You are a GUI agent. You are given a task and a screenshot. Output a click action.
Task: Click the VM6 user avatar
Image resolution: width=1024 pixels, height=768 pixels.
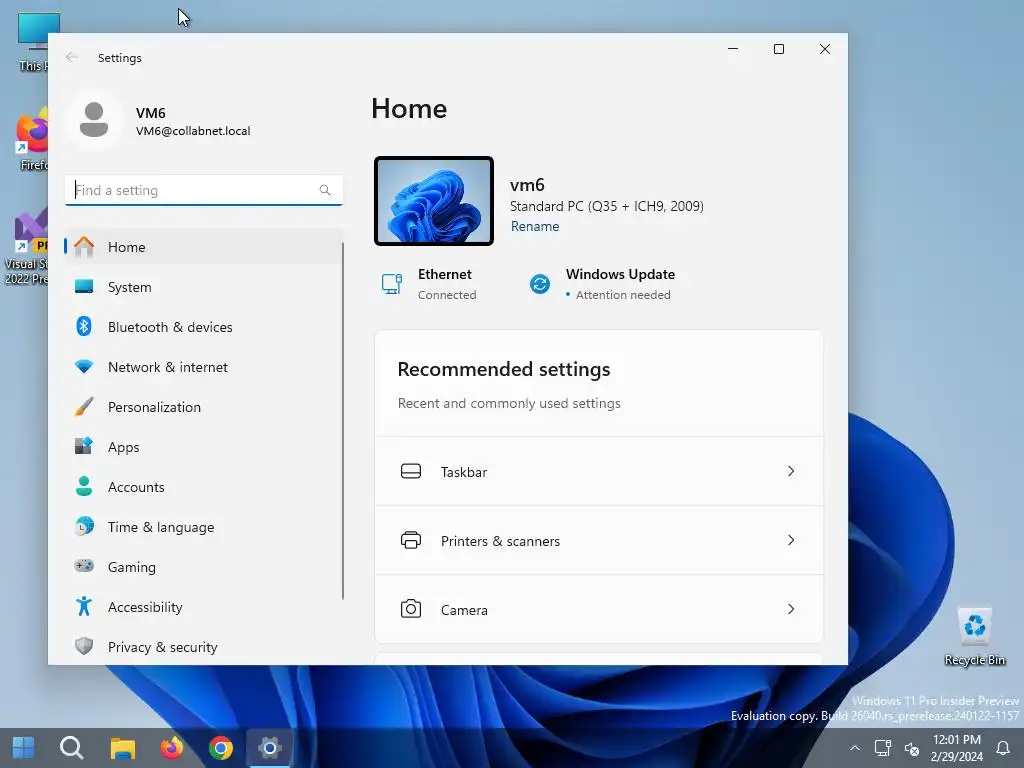(x=94, y=120)
